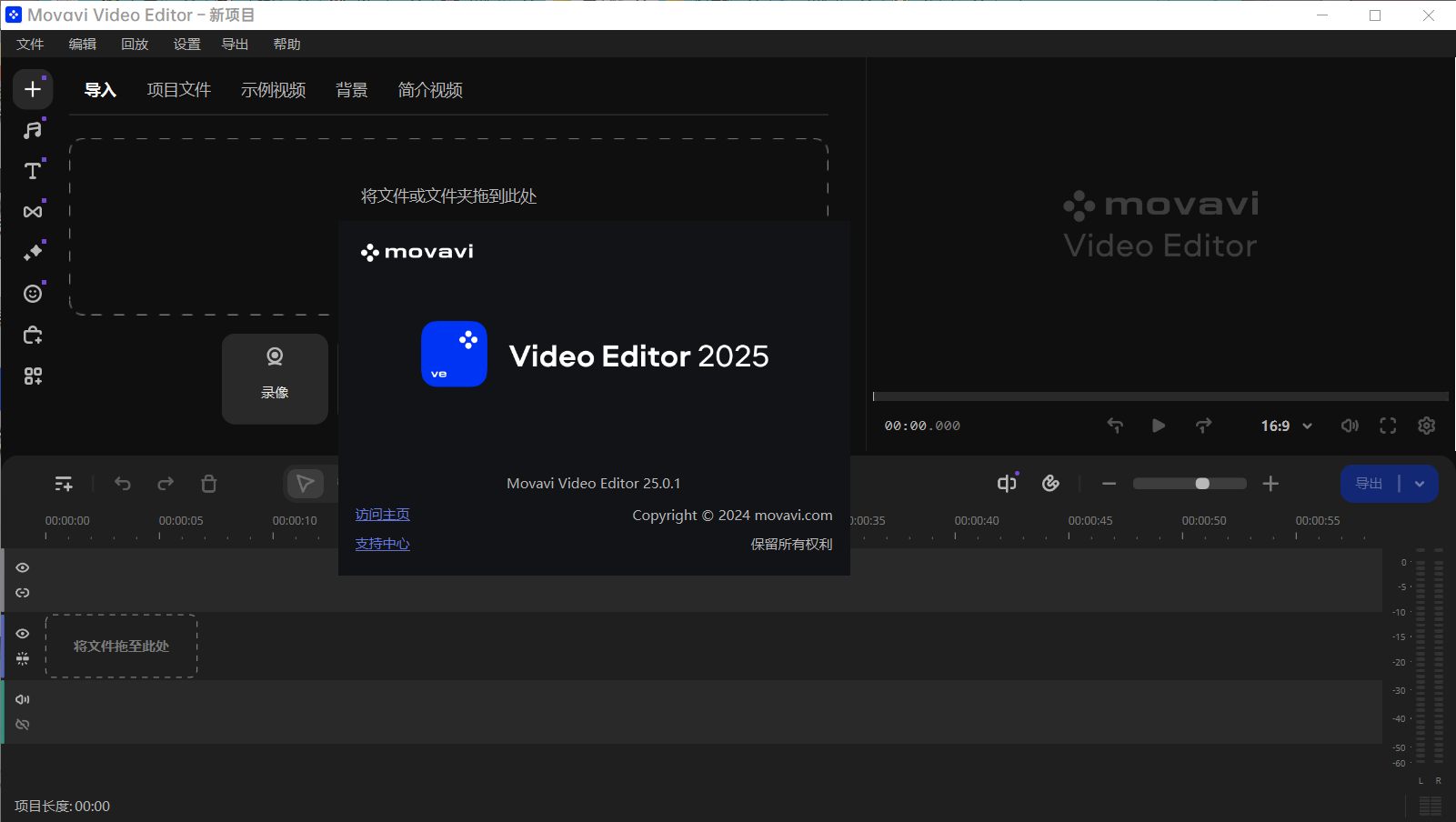Click timeline ruler at 00:00:45 mark

click(1090, 521)
